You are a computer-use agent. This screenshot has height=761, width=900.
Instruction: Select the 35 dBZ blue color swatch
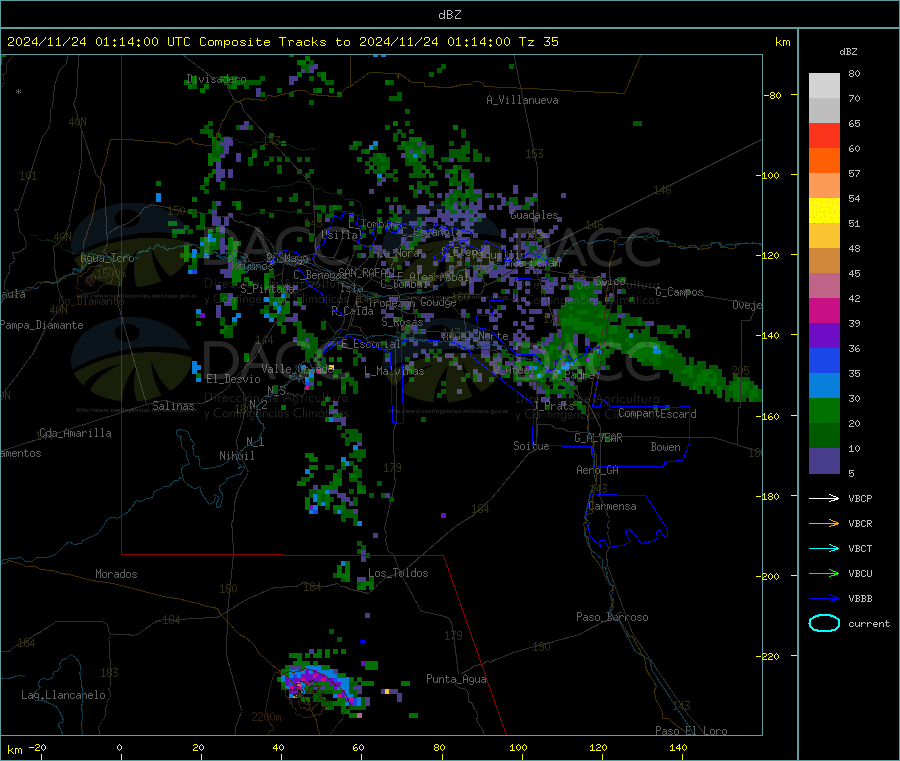tap(824, 360)
